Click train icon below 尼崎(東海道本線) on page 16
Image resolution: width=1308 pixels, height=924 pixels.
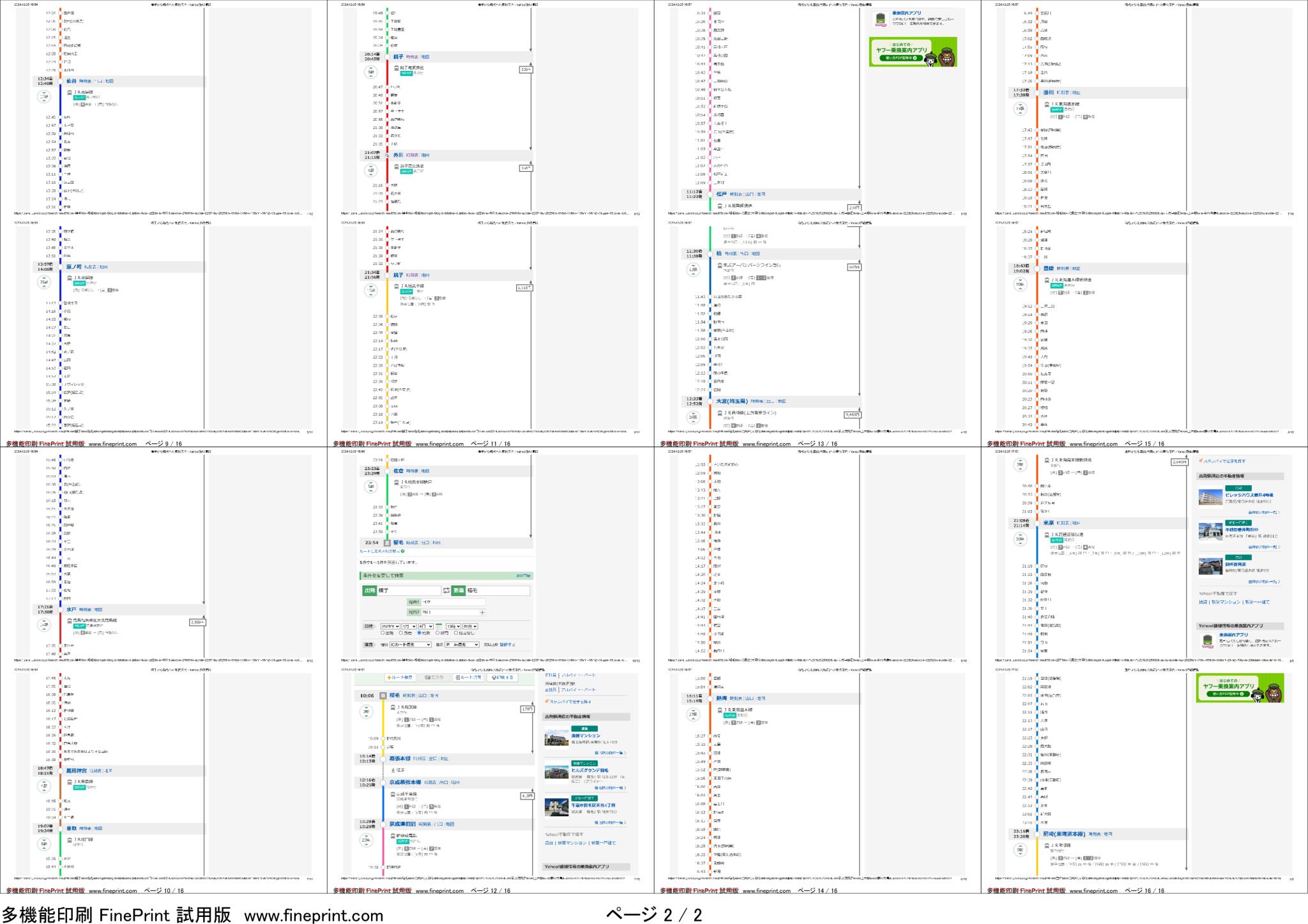[x=1046, y=845]
